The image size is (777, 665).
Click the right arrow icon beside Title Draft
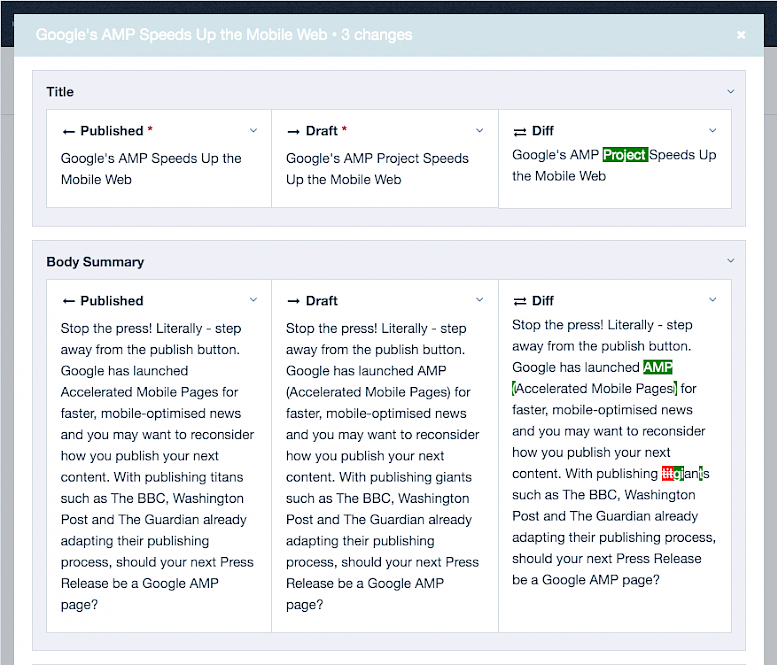(293, 131)
